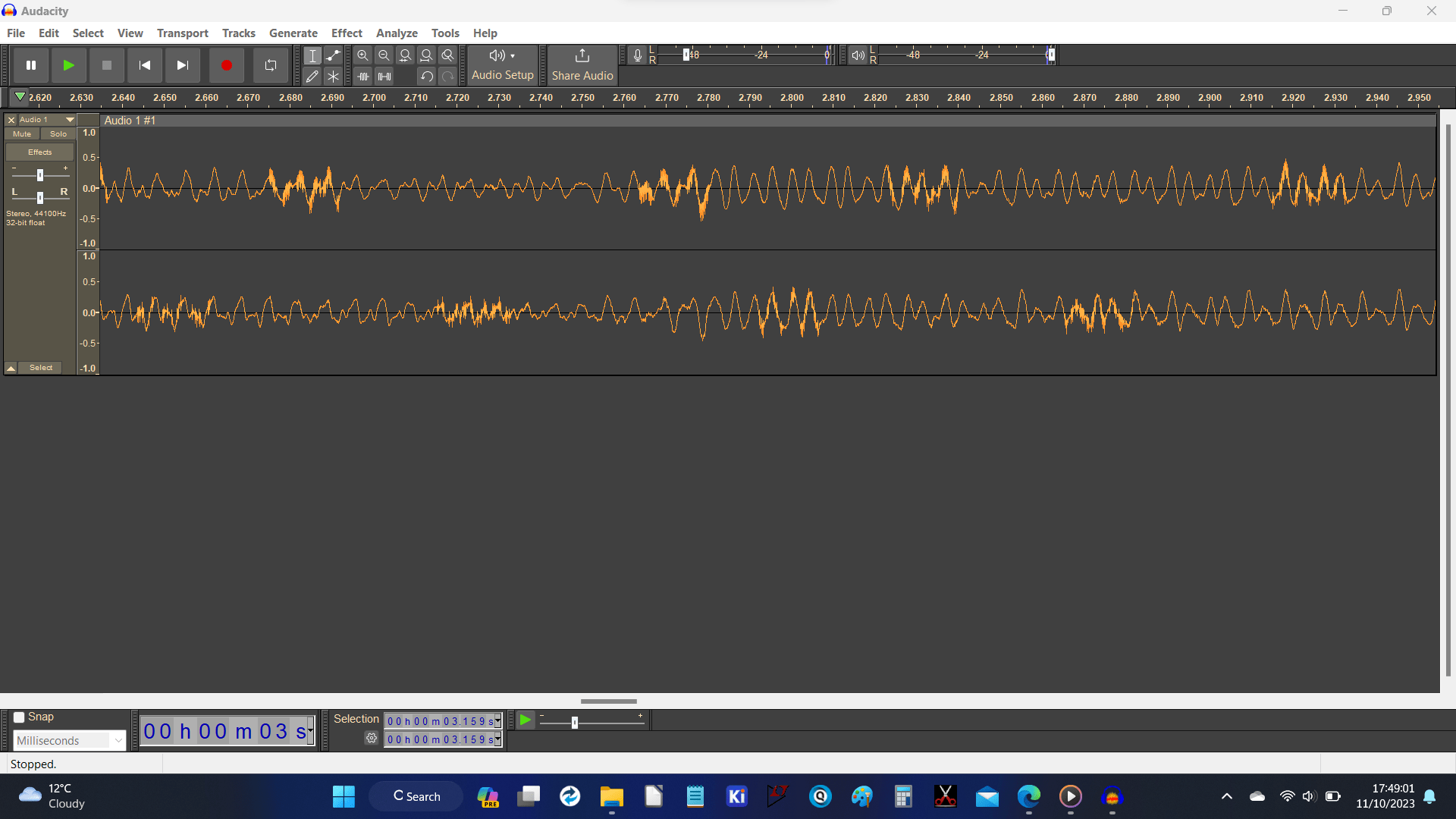Click the Play-at-Speed green button
The width and height of the screenshot is (1456, 819).
point(526,720)
